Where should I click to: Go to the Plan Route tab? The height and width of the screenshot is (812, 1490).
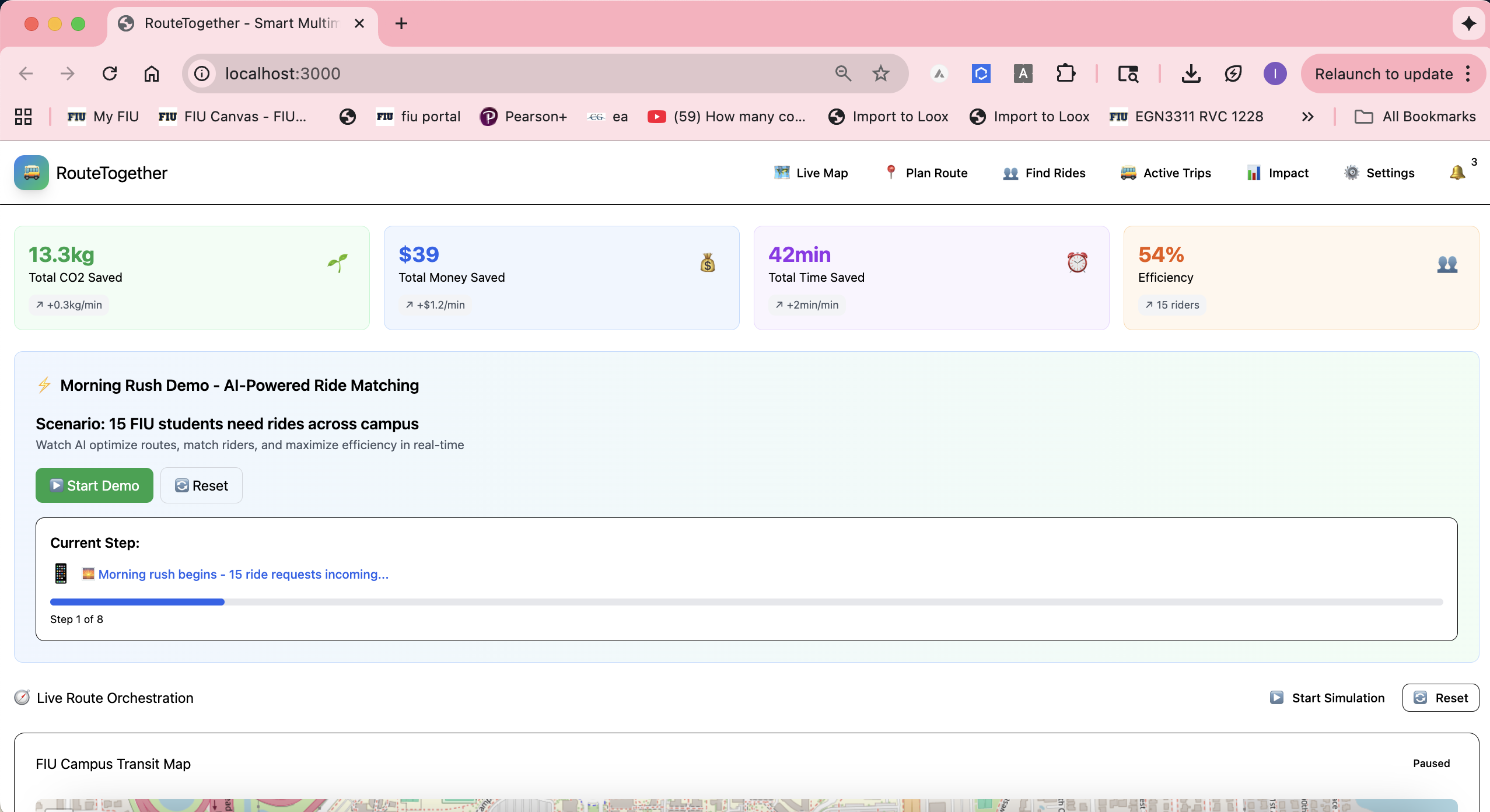[x=926, y=173]
